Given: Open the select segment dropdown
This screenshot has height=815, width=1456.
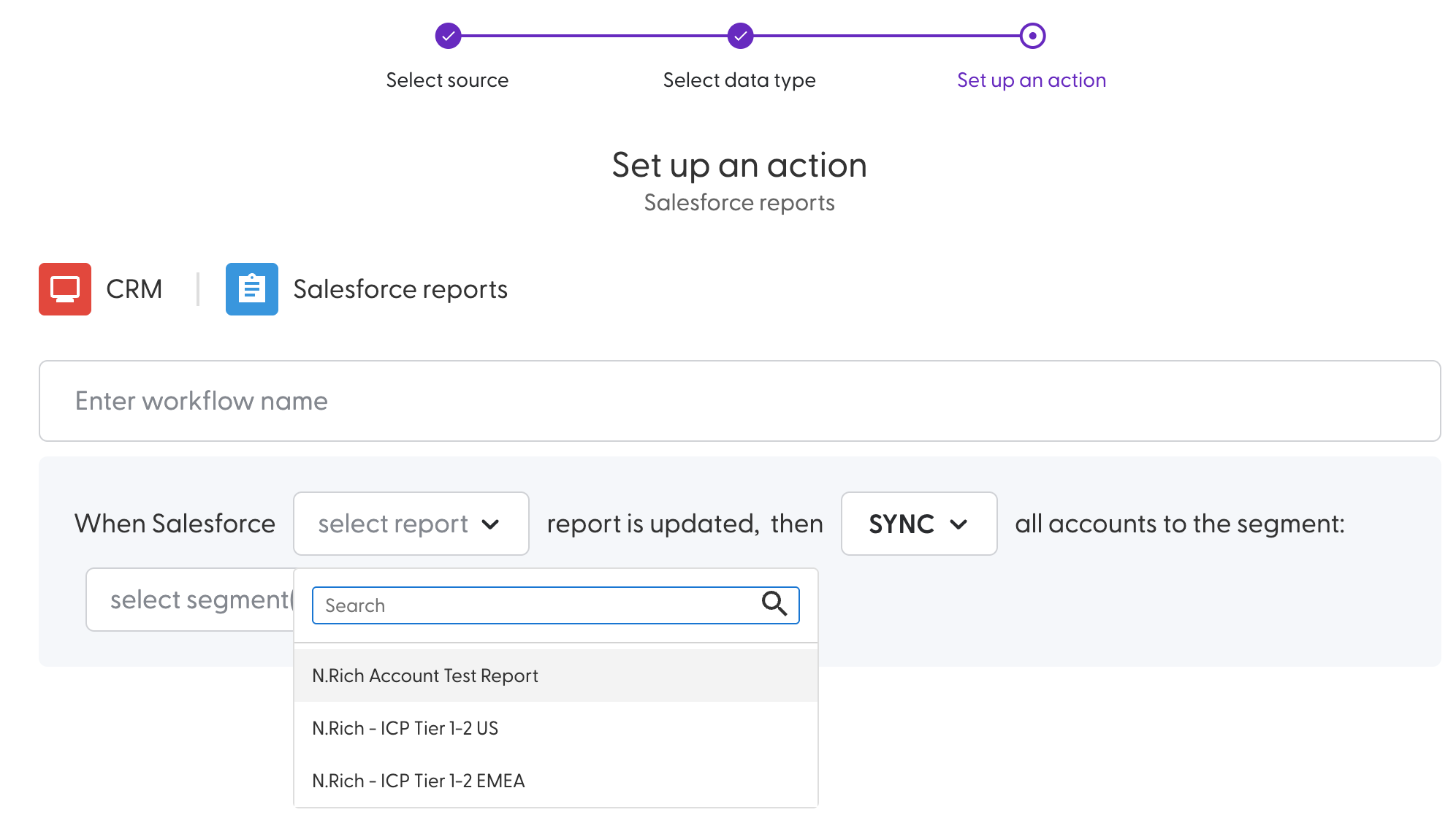Looking at the screenshot, I should click(190, 600).
